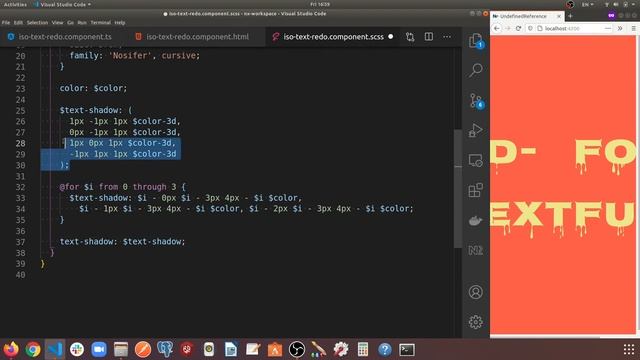Open Postman from the dock
640x360 pixels.
coord(143,349)
